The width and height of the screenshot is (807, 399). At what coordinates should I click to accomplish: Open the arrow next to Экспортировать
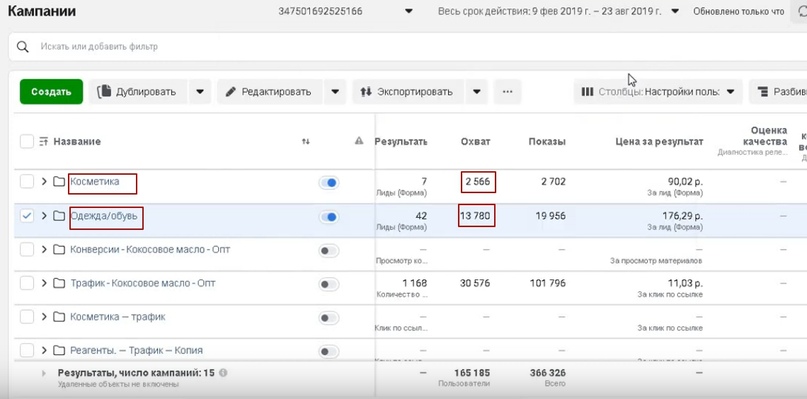[x=477, y=92]
